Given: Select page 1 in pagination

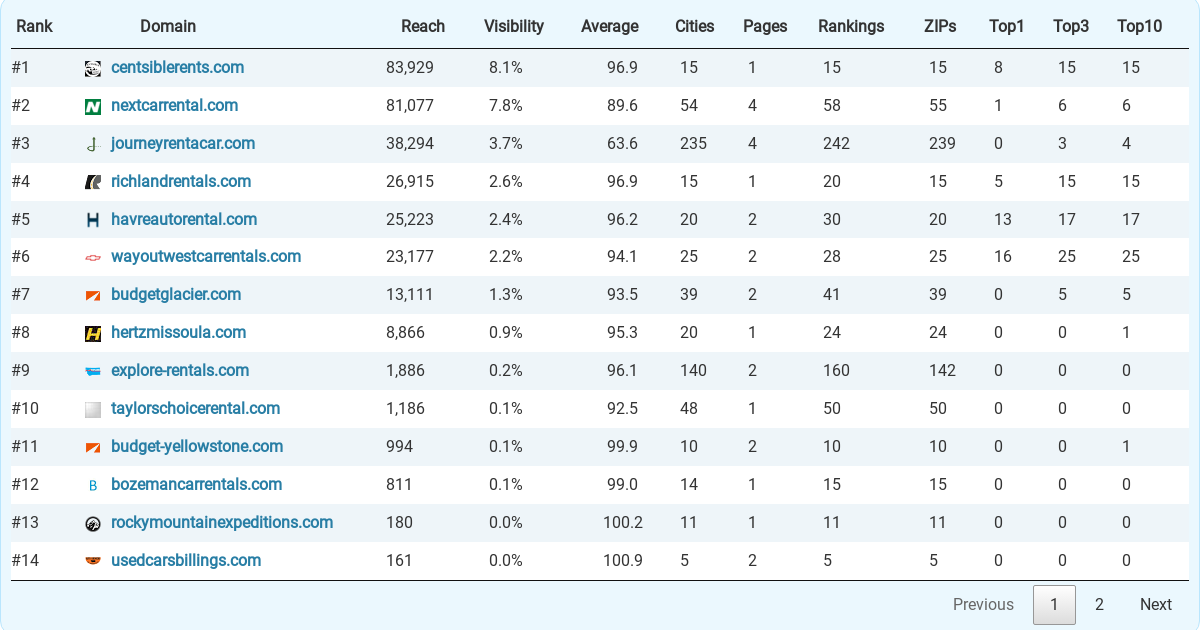Looking at the screenshot, I should coord(1054,604).
